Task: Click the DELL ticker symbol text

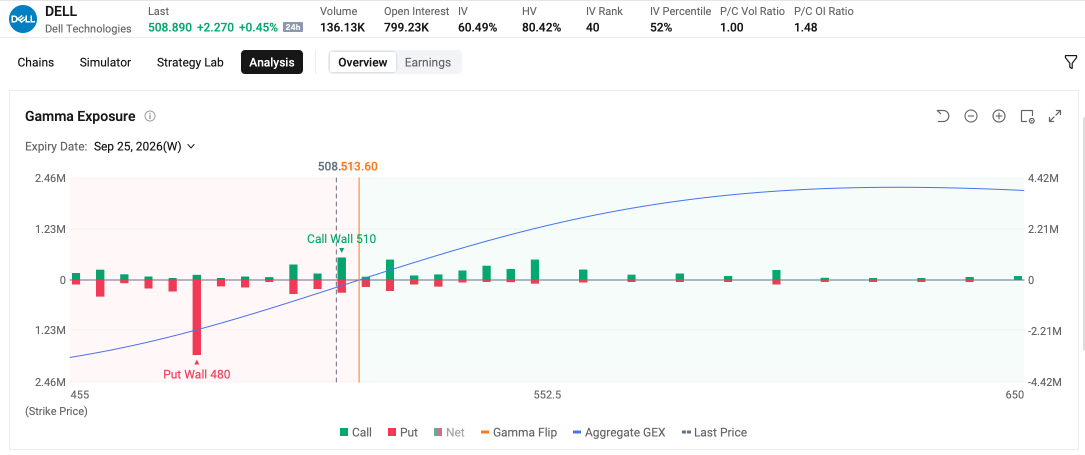Action: [x=61, y=11]
